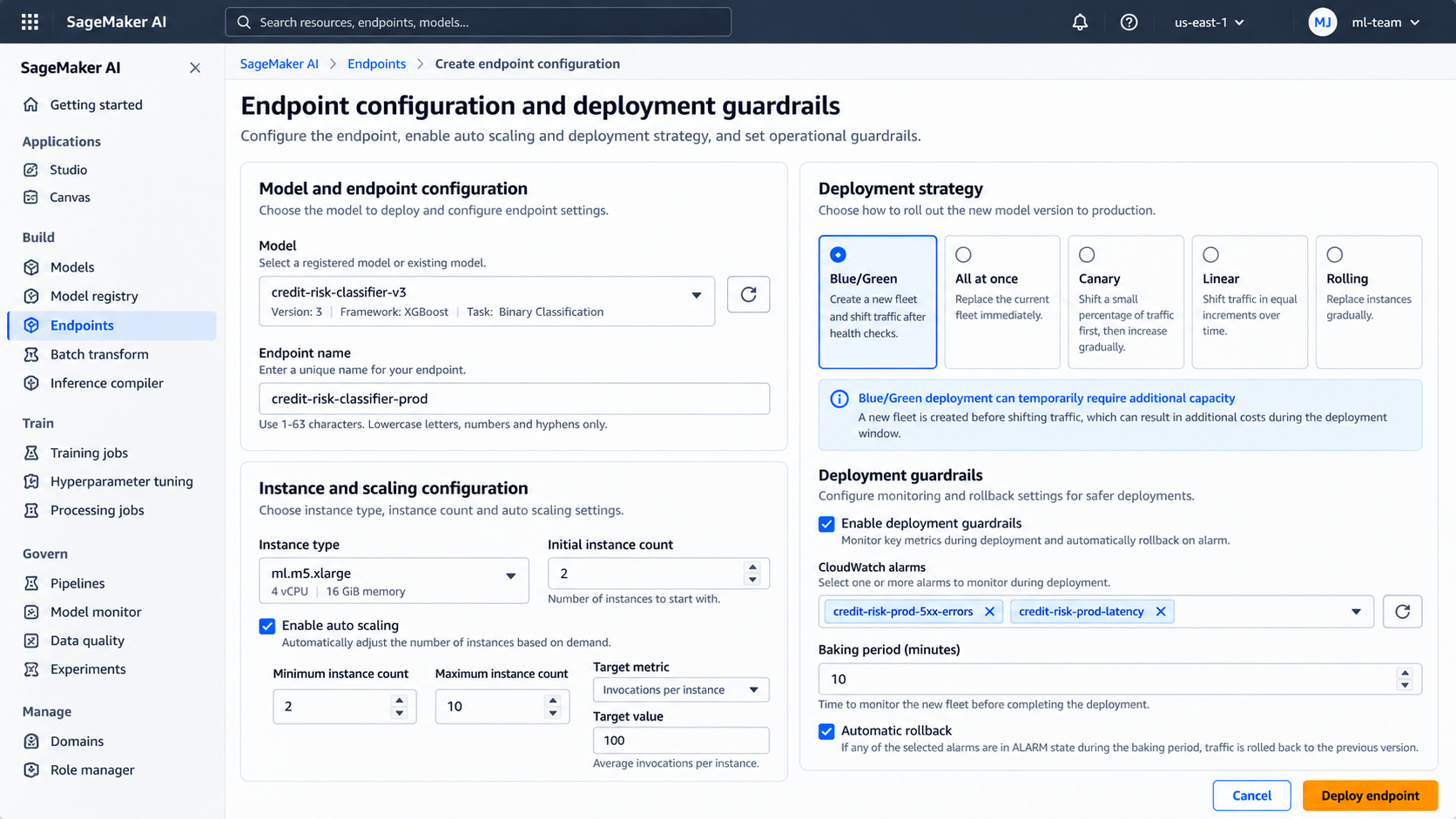
Task: Open Role manager in sidebar
Action: (x=92, y=770)
